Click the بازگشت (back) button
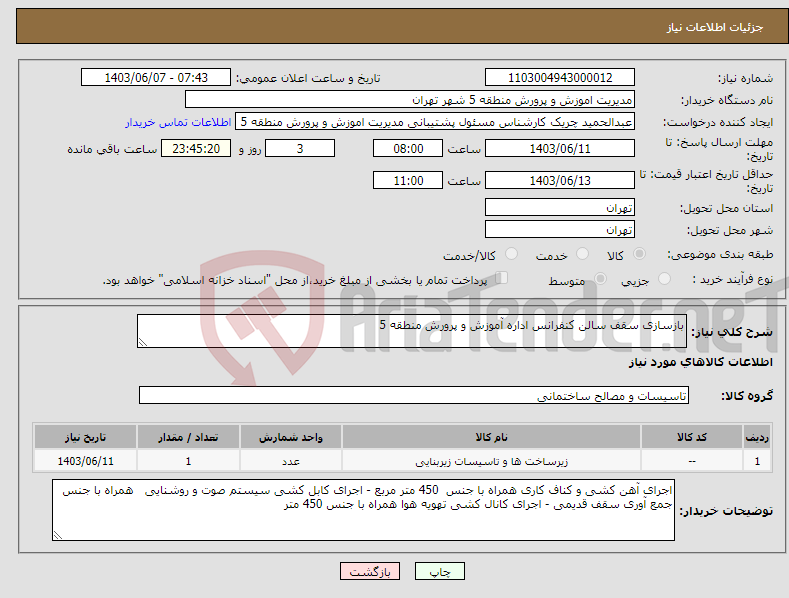Image resolution: width=789 pixels, height=598 pixels. 370,571
